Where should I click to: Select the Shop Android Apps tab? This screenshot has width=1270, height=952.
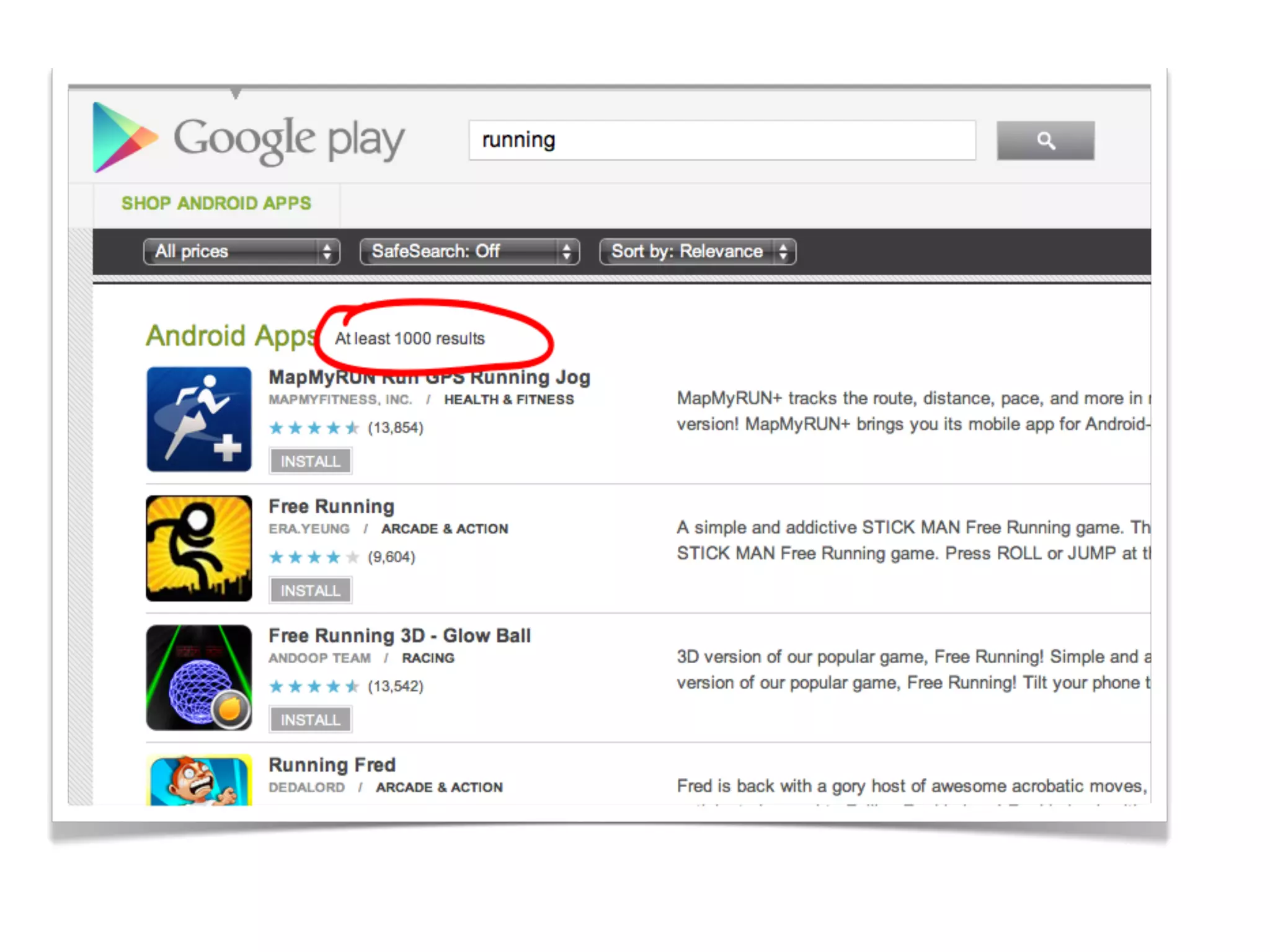tap(216, 203)
